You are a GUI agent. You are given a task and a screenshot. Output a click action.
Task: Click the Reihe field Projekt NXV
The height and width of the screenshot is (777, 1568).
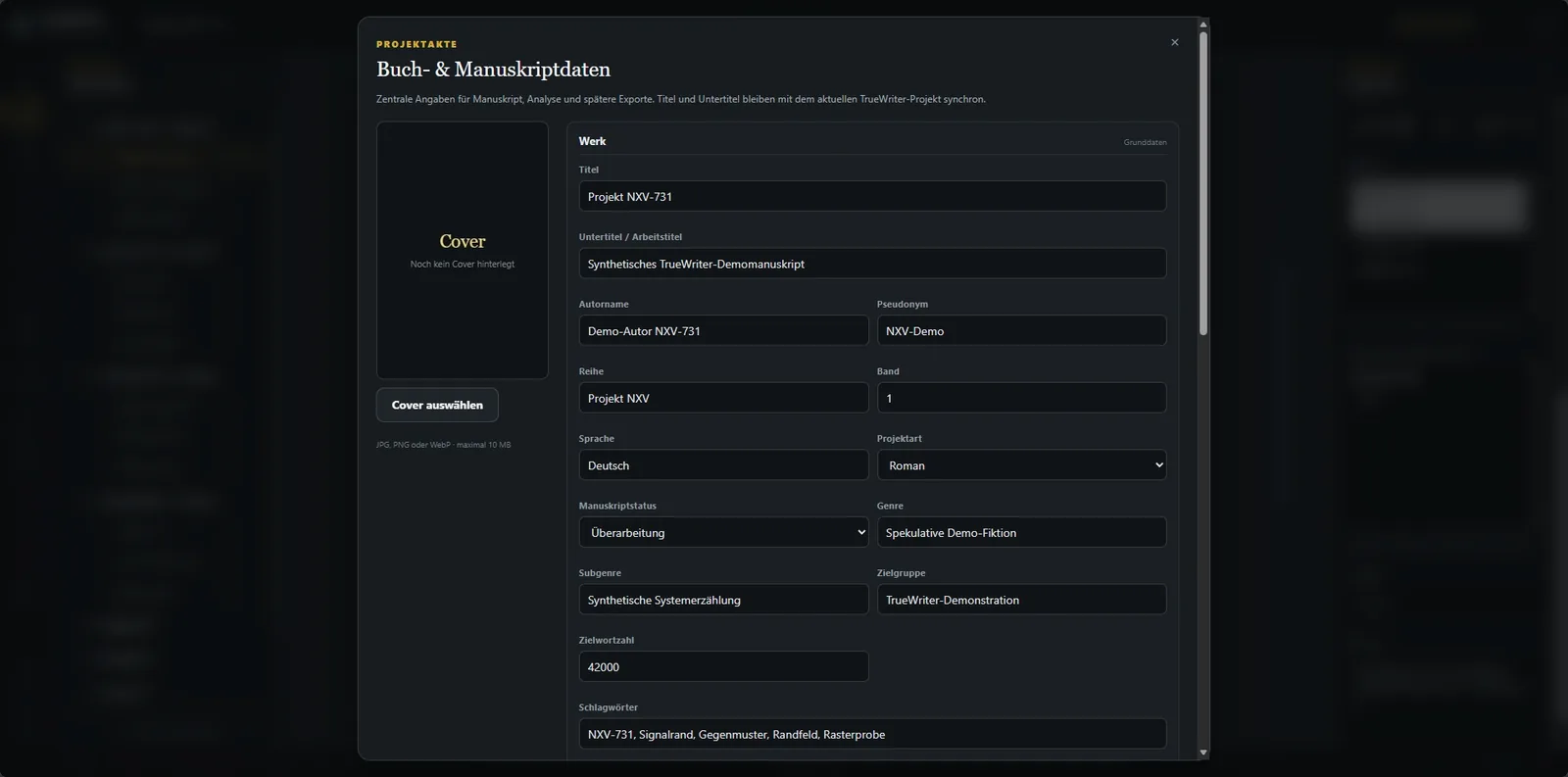click(x=723, y=399)
